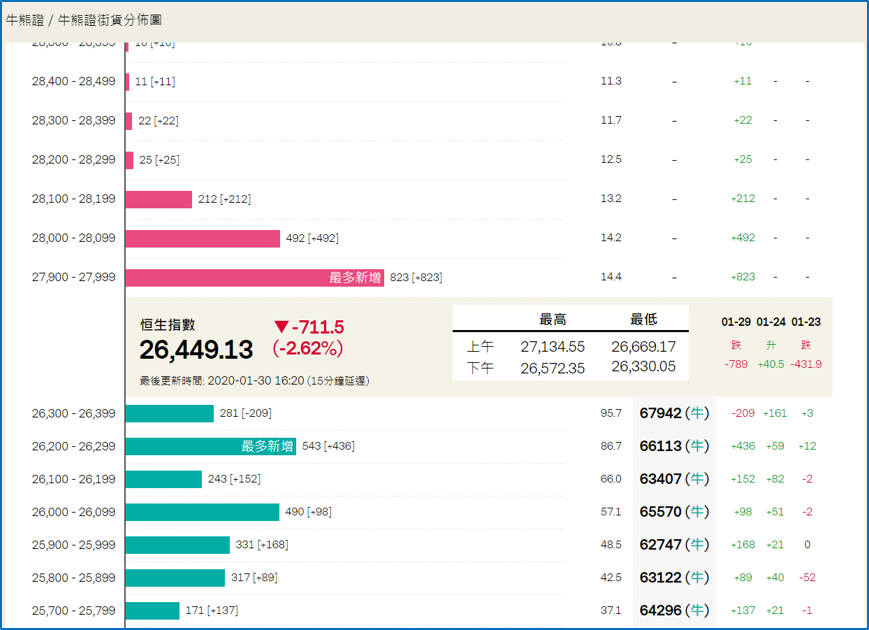Screen dimensions: 869x630
Task: Click the -209 change in the 67942 row
Action: pyautogui.click(x=743, y=413)
